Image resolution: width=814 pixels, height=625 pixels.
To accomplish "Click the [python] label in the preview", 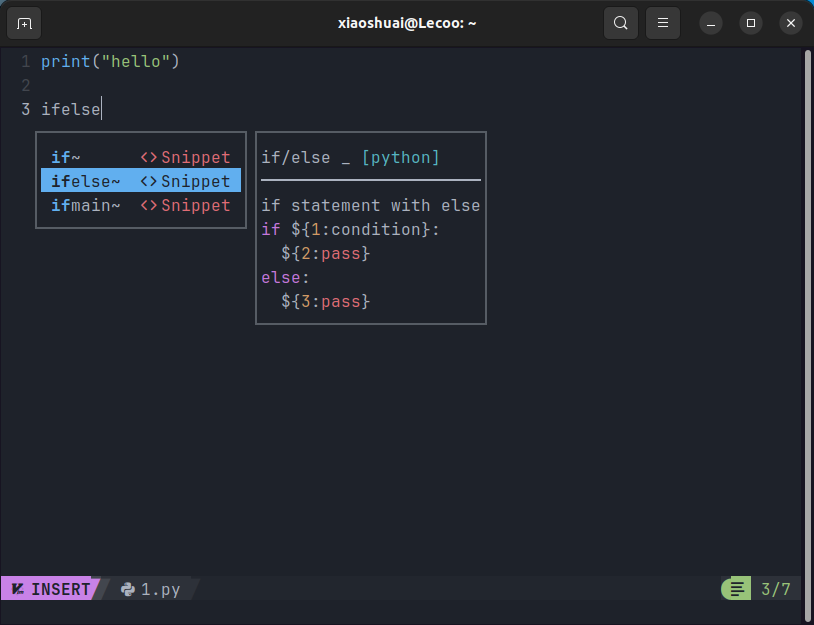I will [400, 157].
